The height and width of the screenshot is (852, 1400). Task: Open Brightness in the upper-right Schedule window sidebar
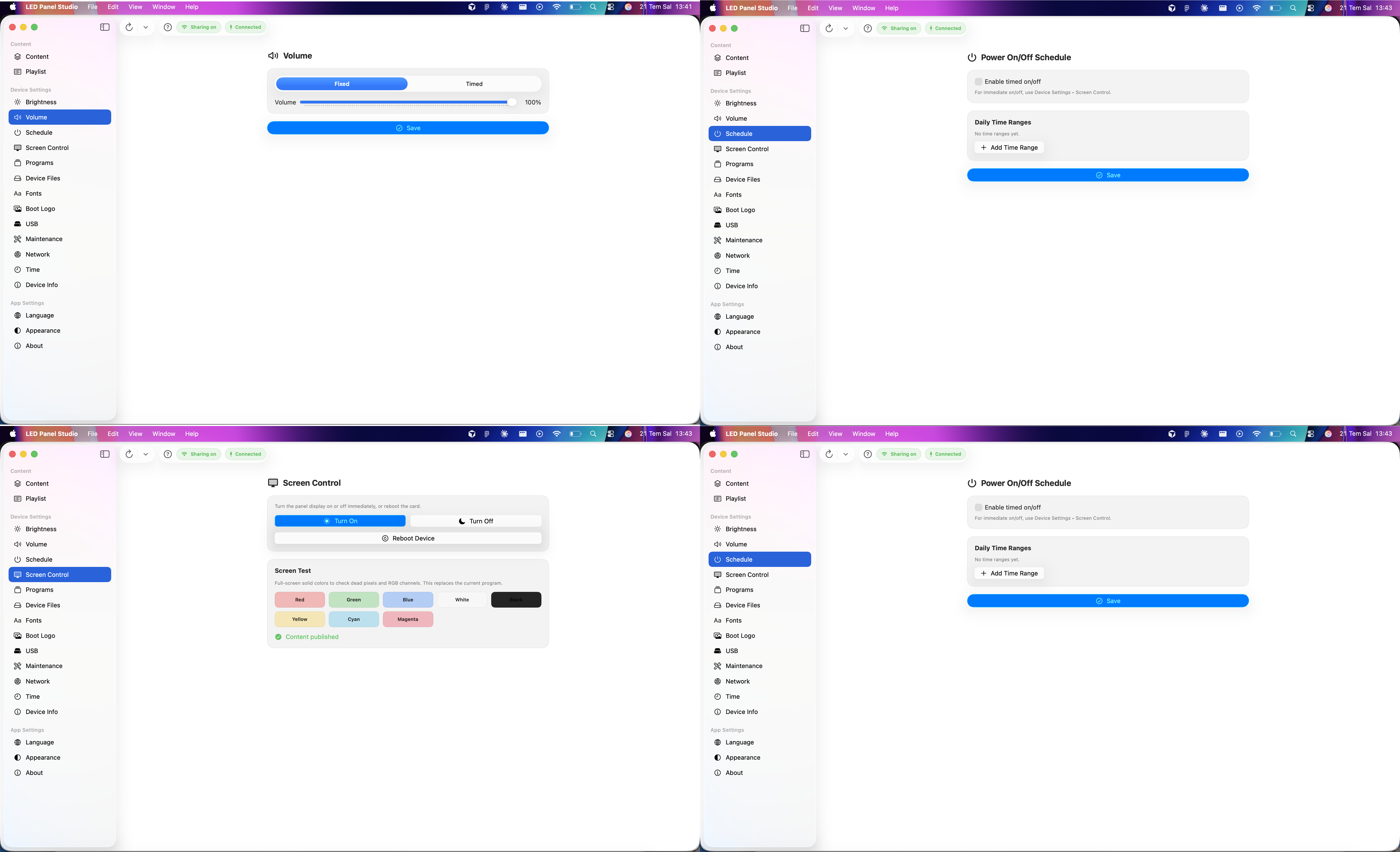pyautogui.click(x=760, y=103)
